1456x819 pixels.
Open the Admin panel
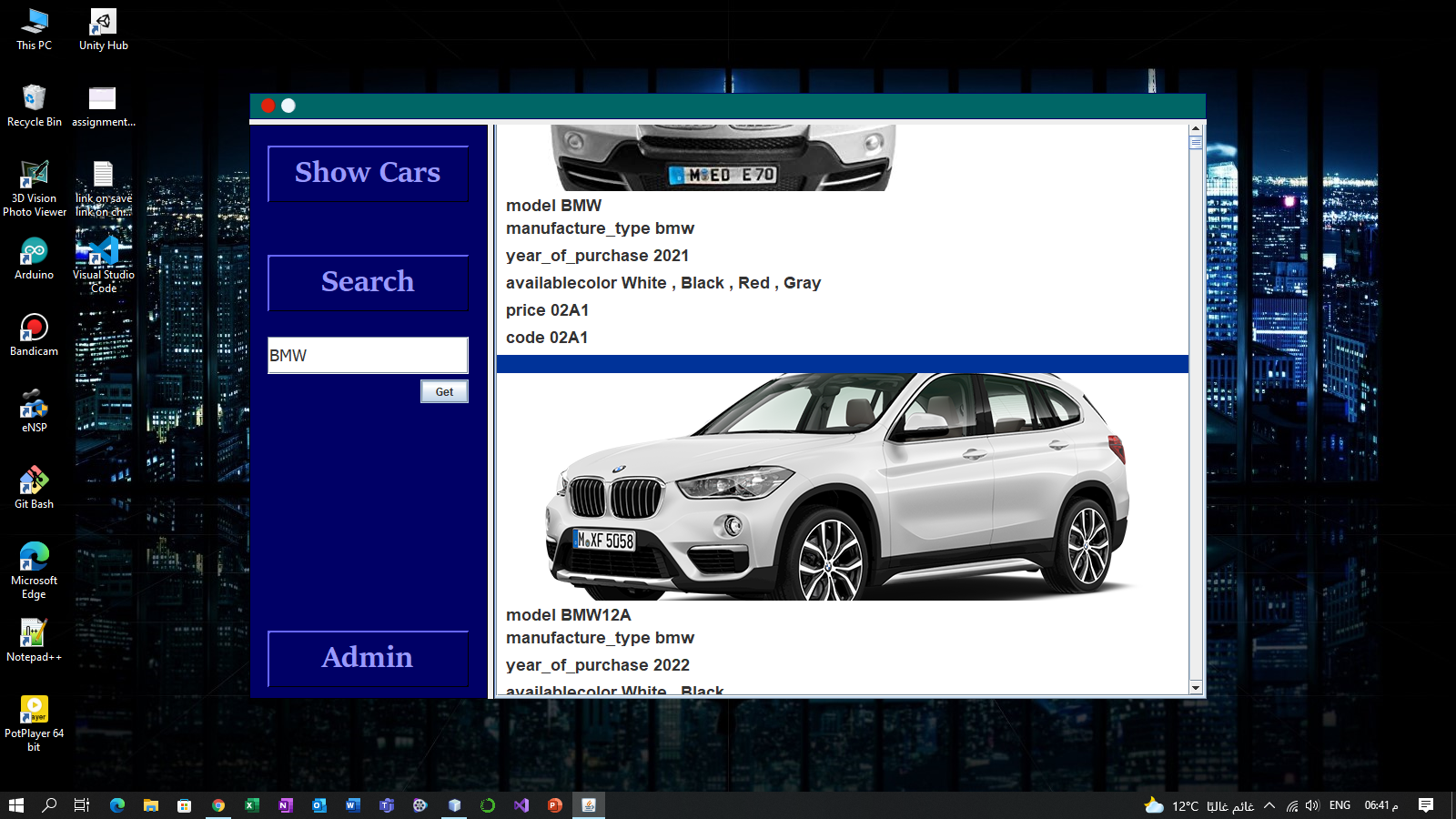click(x=368, y=658)
